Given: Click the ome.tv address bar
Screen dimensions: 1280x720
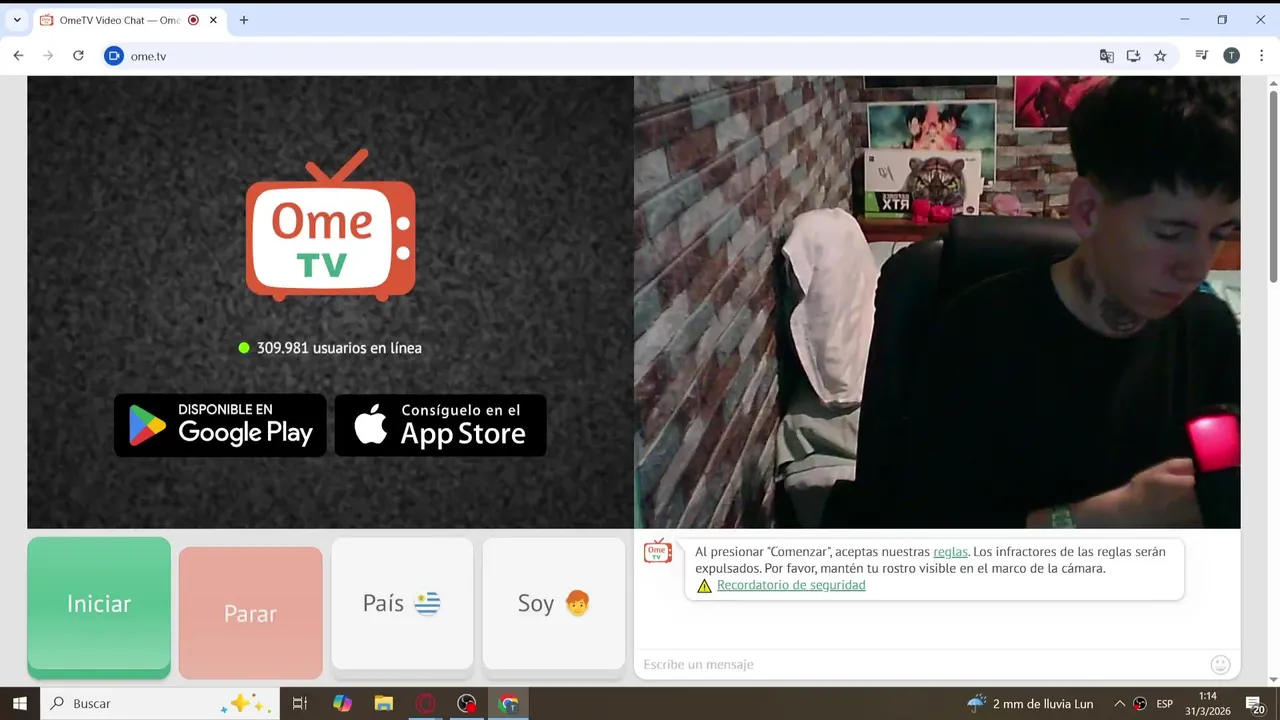Looking at the screenshot, I should 600,56.
